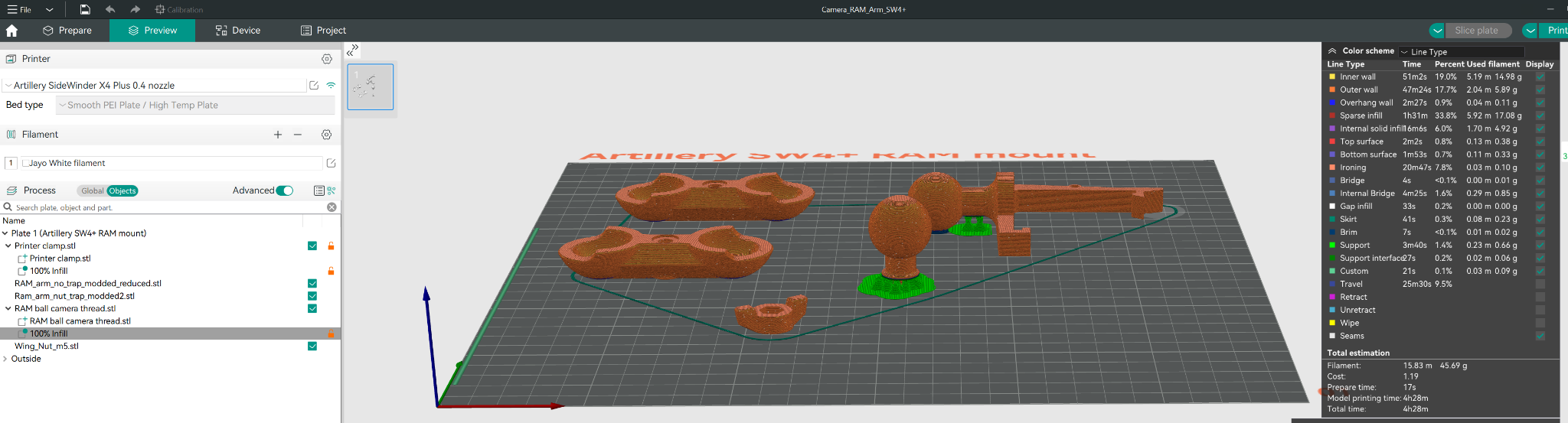Image resolution: width=1568 pixels, height=423 pixels.
Task: Uncheck printable box for Printer clamp.stl
Action: [312, 246]
